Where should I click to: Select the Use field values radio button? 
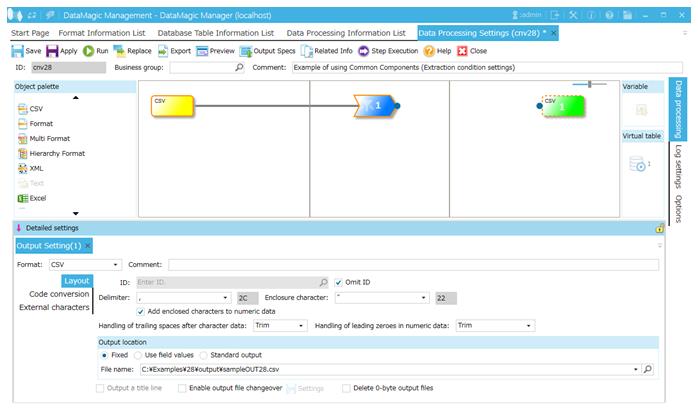click(139, 355)
